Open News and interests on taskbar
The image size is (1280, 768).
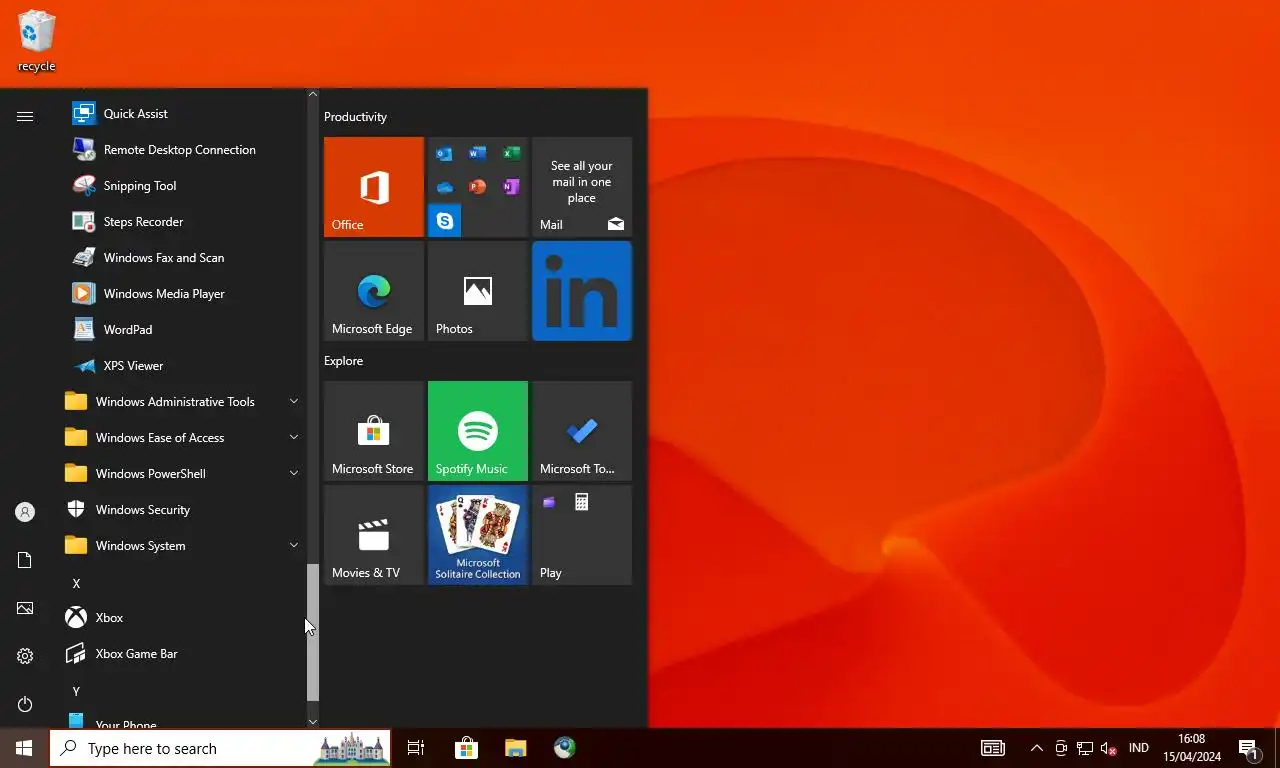tap(992, 748)
